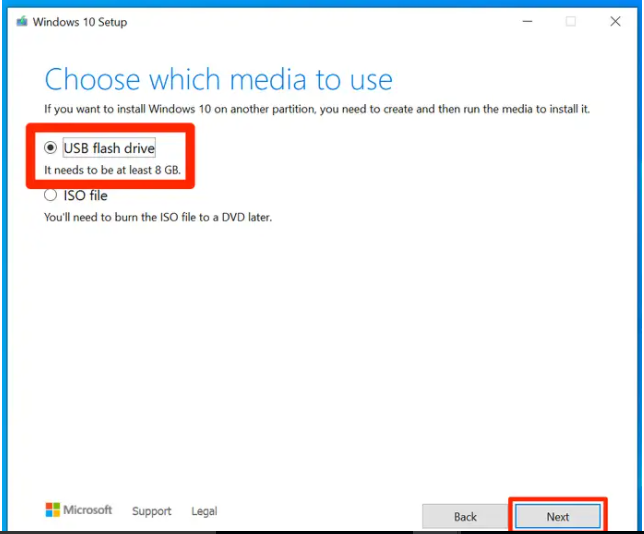The width and height of the screenshot is (644, 534).
Task: Click the 'ISO file' label text
Action: pos(85,196)
